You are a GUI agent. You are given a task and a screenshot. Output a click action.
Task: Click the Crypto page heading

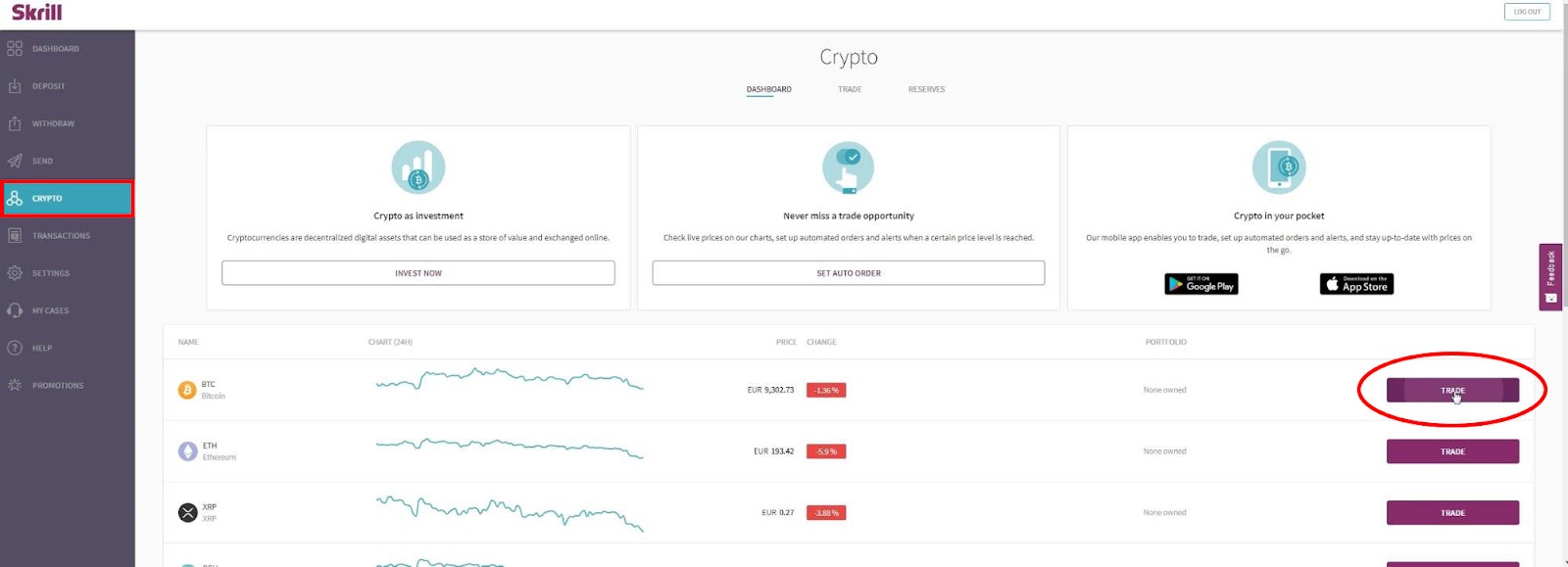(x=849, y=57)
